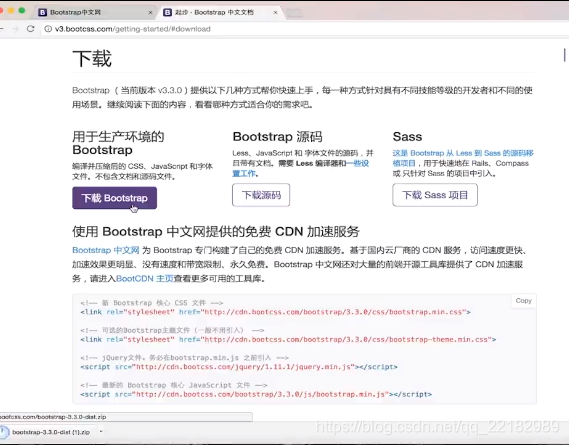Click the 下载 Sass 项目 button
Image resolution: width=569 pixels, height=445 pixels.
(x=435, y=195)
